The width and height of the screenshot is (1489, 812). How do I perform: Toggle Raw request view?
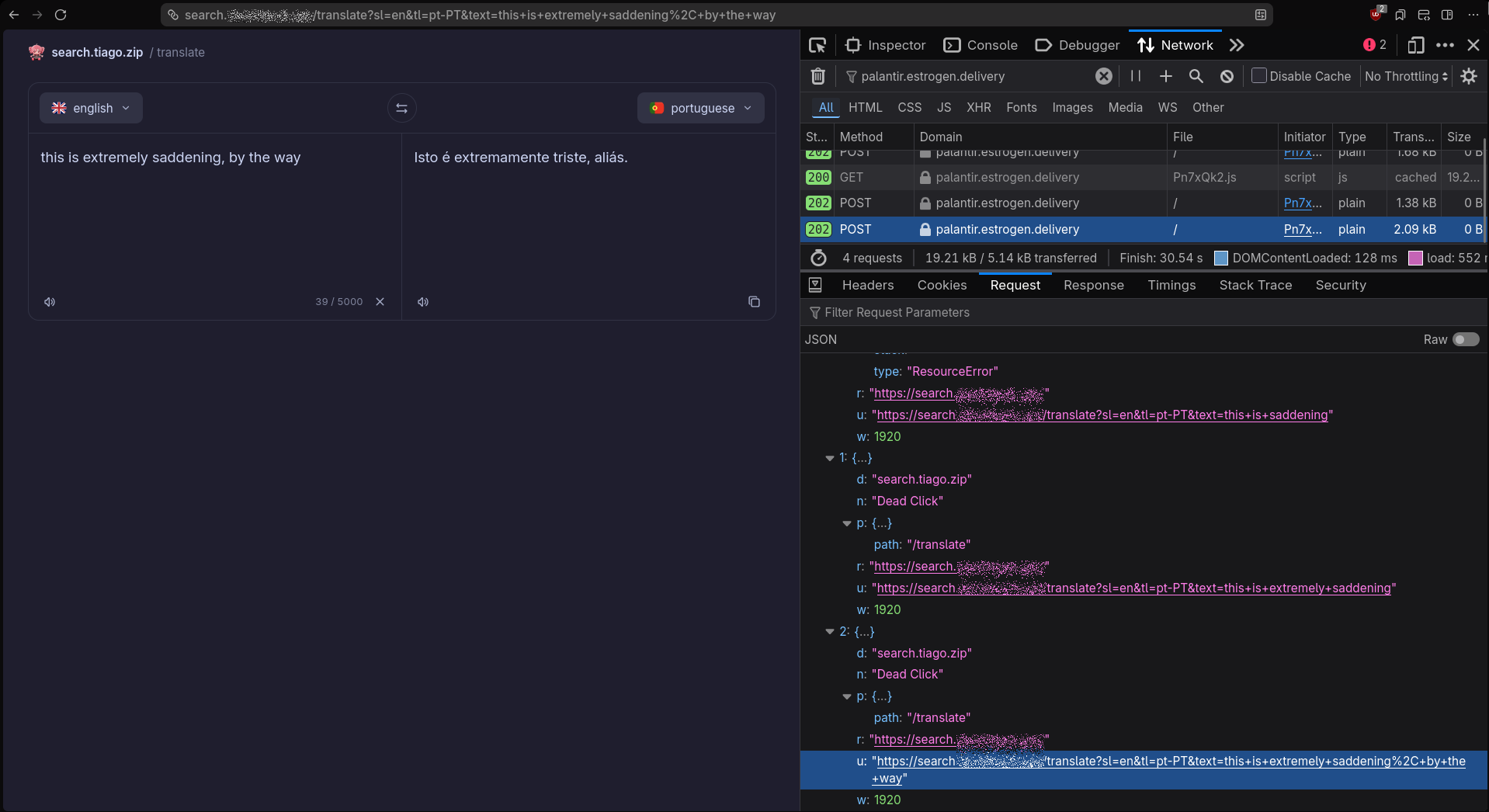tap(1466, 339)
